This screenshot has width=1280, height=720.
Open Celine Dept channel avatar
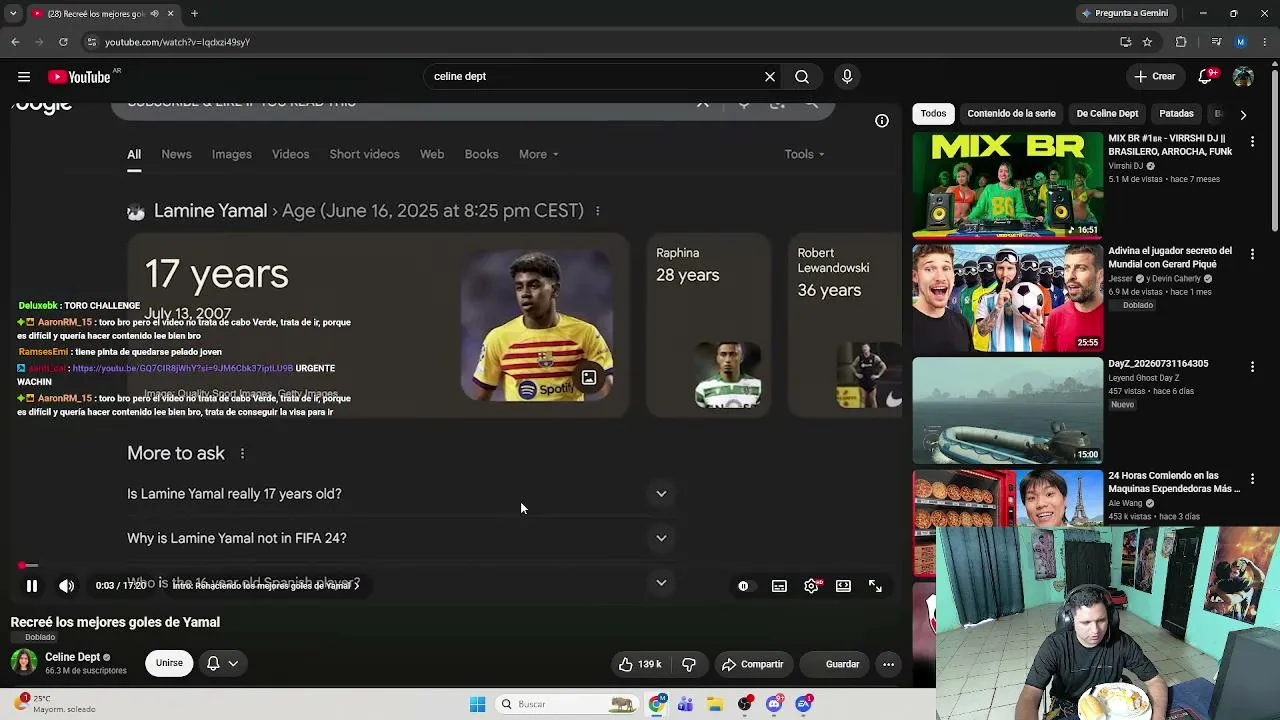point(24,662)
